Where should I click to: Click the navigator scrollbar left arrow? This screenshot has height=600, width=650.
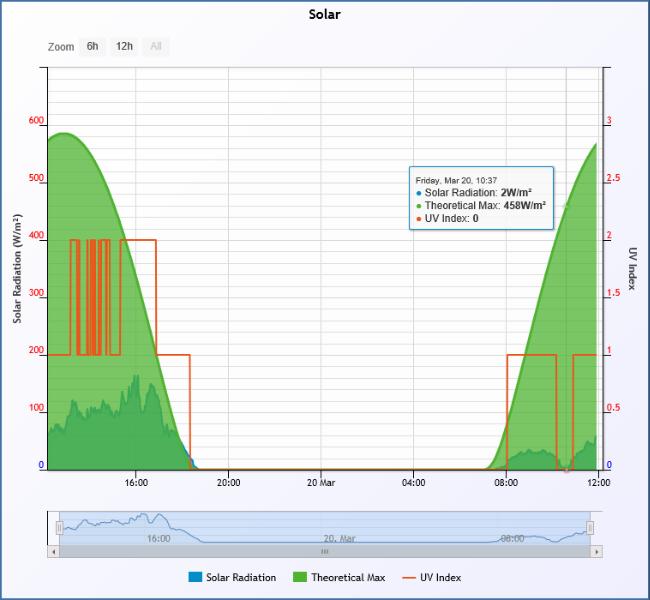pos(53,551)
